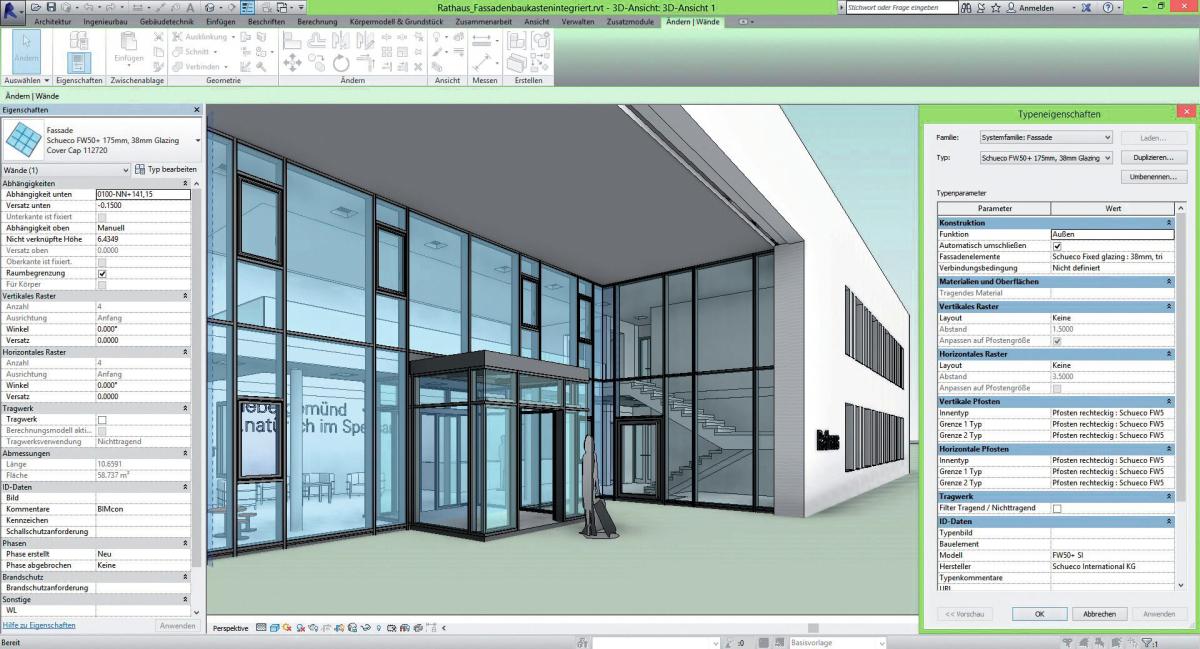The width and height of the screenshot is (1200, 649).
Task: Toggle Anpassen auf Pfostengröße under Horizontales Raster
Action: (1057, 387)
